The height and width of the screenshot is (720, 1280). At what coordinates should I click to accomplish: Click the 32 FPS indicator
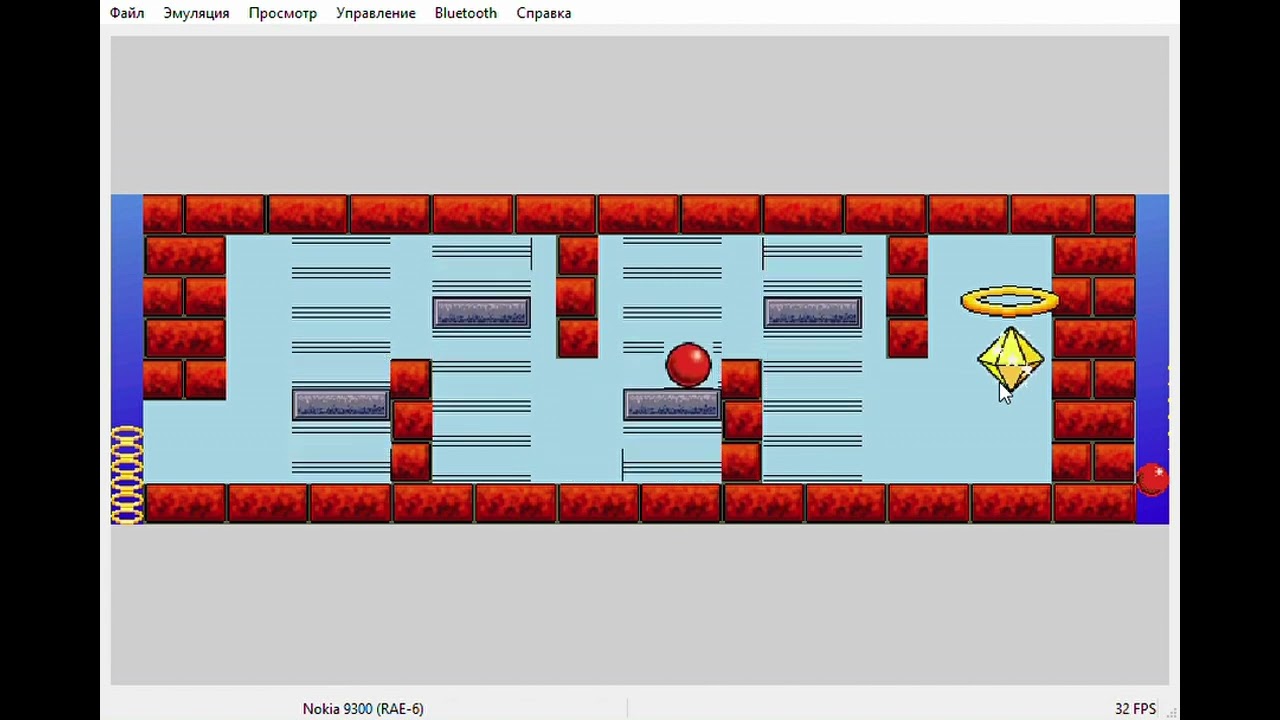[1135, 708]
